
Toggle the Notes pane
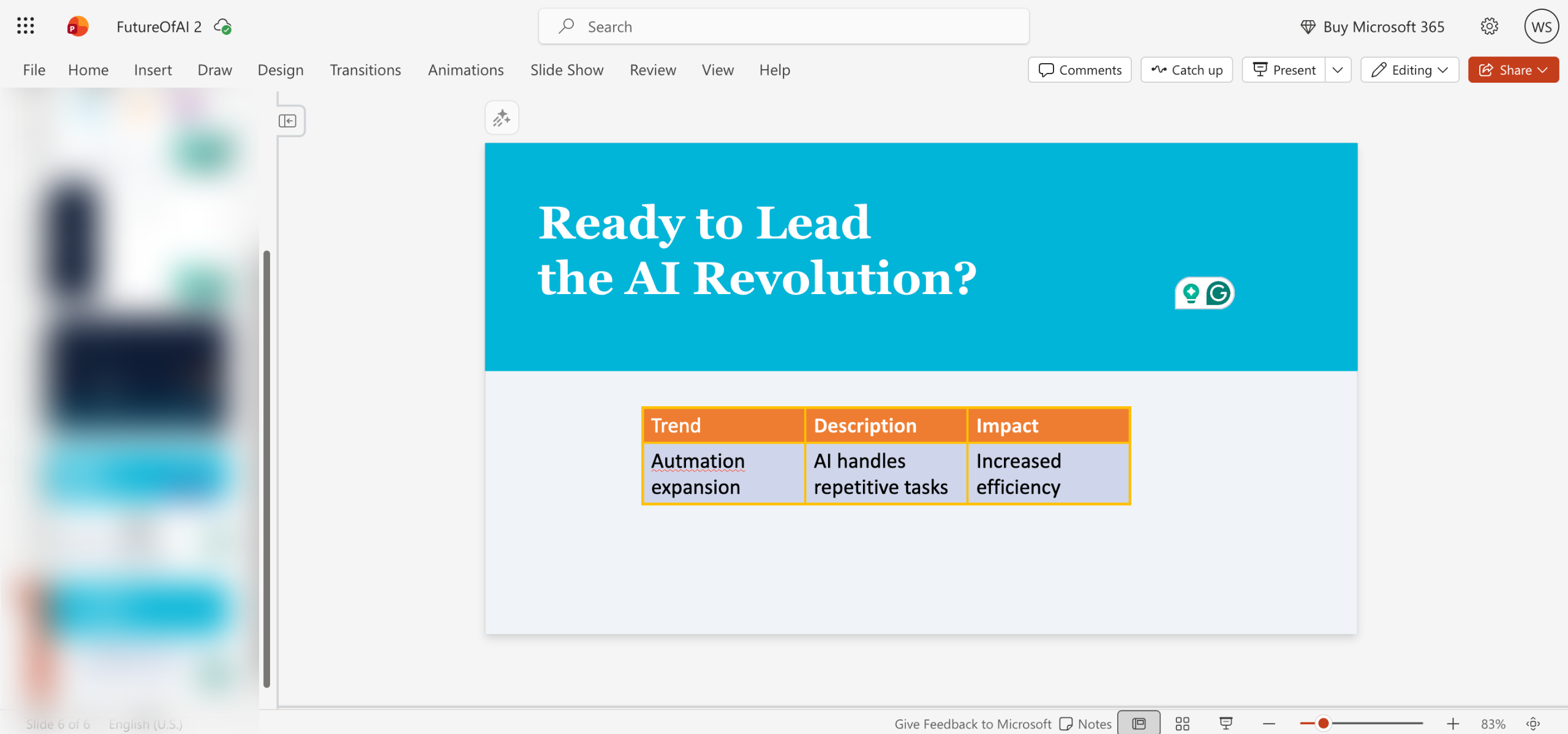(x=1085, y=724)
